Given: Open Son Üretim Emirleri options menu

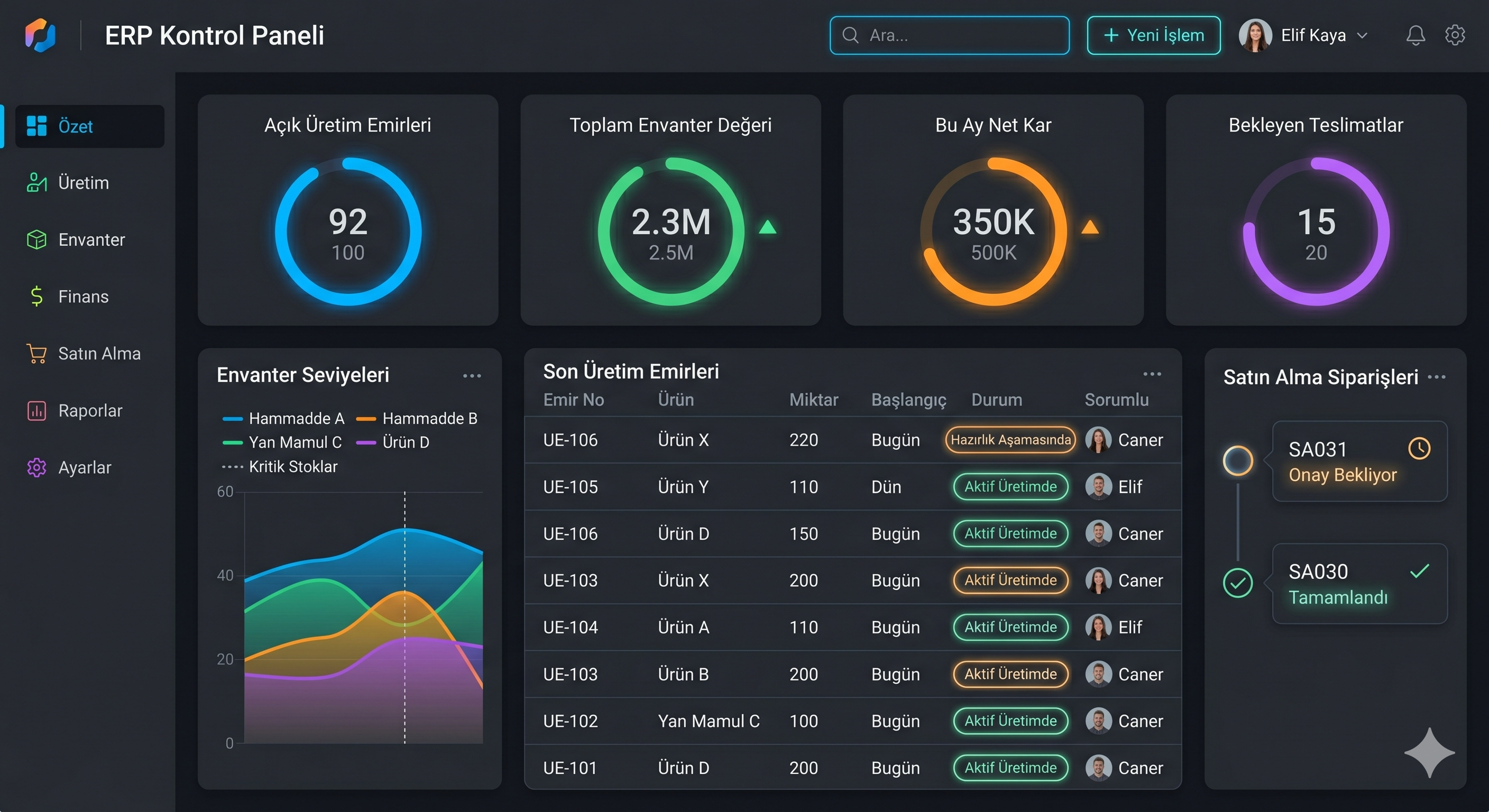Looking at the screenshot, I should click(1152, 374).
